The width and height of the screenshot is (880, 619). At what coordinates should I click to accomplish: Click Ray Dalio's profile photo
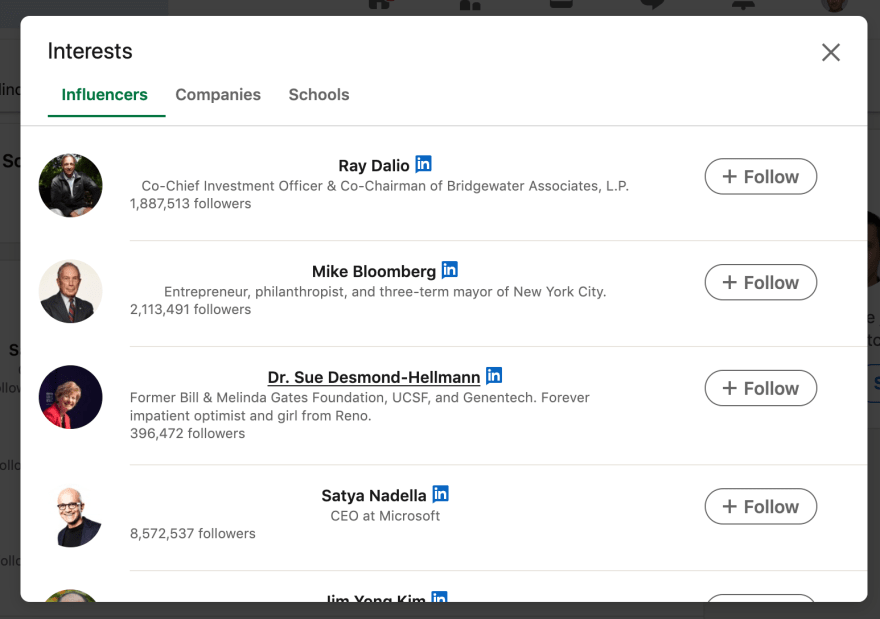[x=71, y=185]
